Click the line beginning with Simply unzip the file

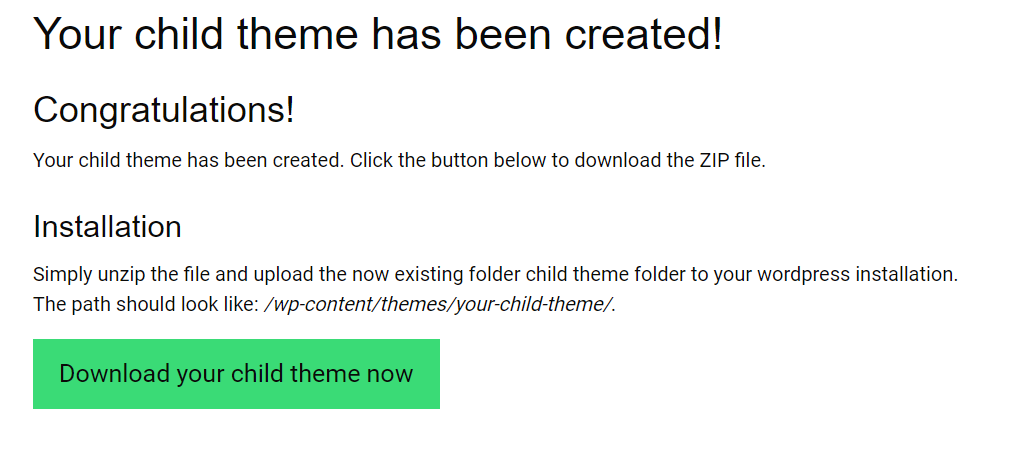coord(495,274)
